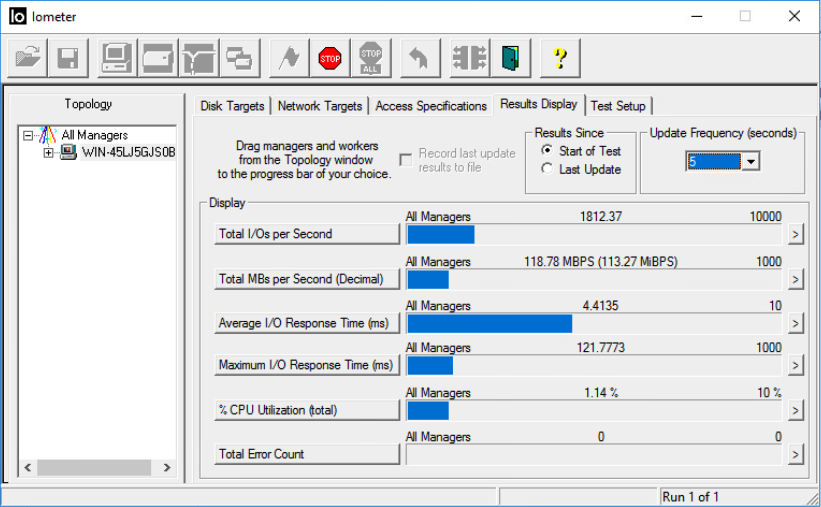Reset workers undo arrow icon
This screenshot has width=821, height=507.
420,58
